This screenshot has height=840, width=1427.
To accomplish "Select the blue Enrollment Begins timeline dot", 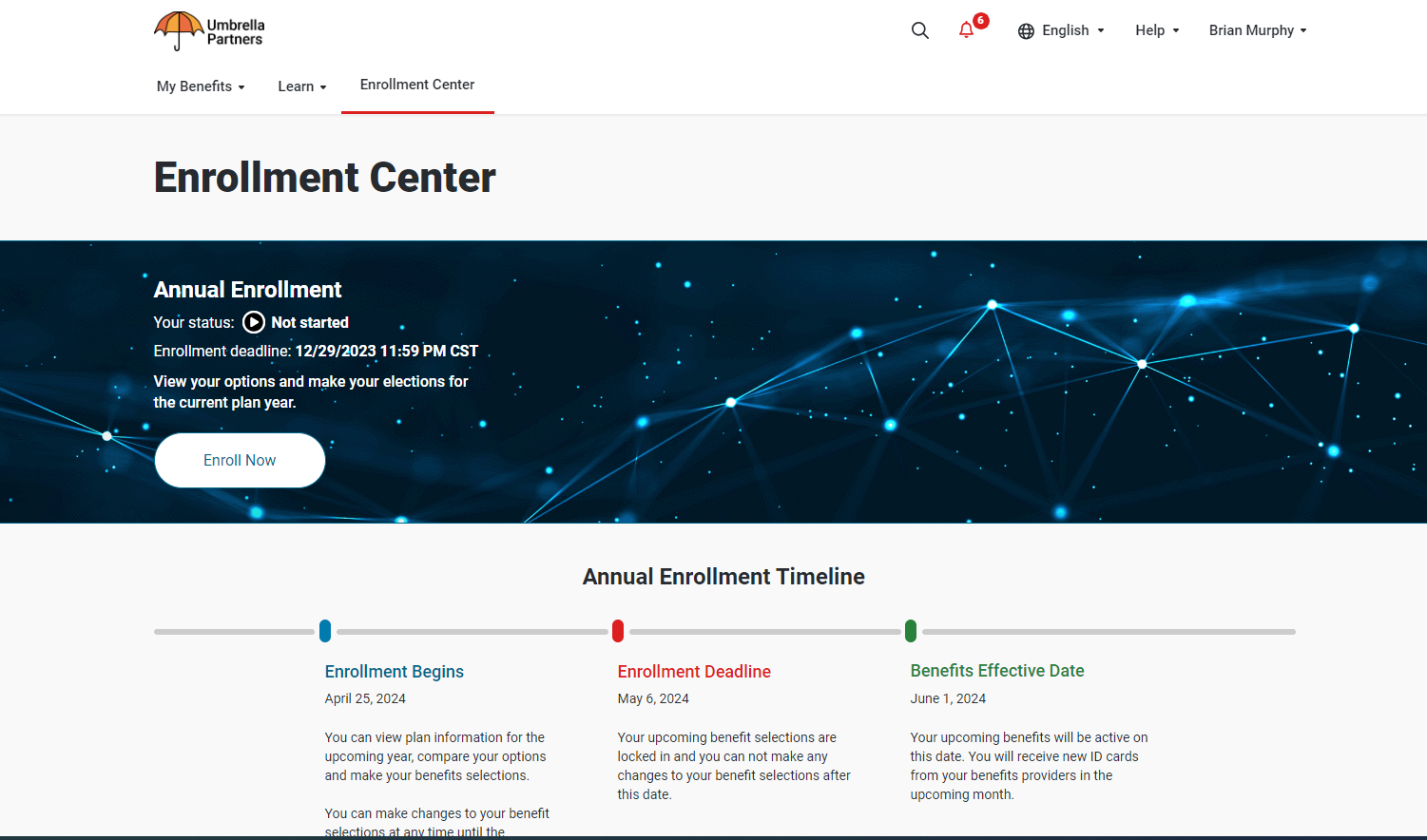I will [325, 630].
